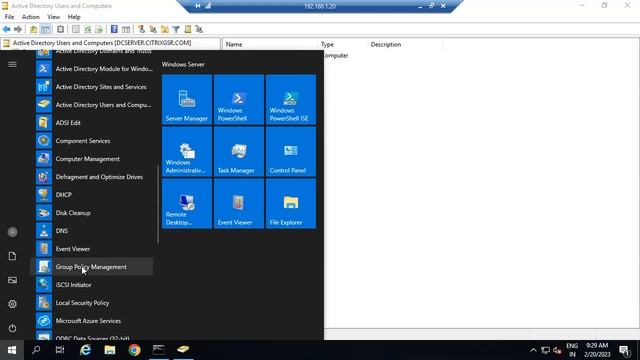Click the user account icon in Start sidebar

(x=12, y=232)
